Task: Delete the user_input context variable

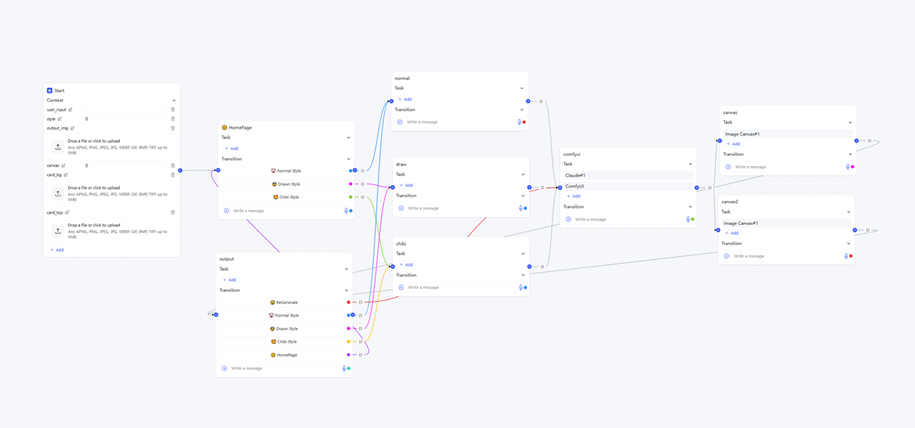Action: pos(173,110)
